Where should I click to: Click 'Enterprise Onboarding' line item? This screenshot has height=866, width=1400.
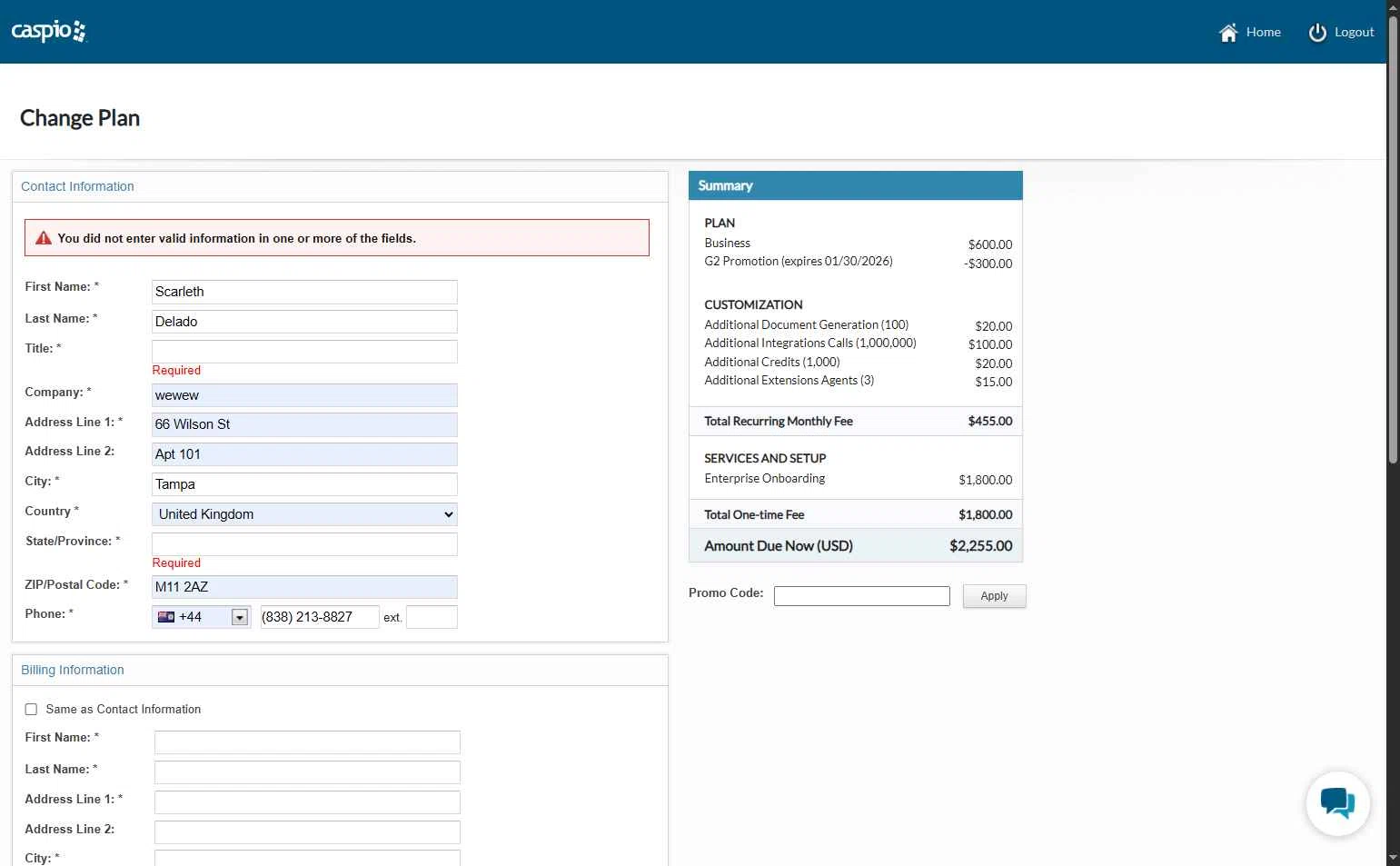[765, 479]
